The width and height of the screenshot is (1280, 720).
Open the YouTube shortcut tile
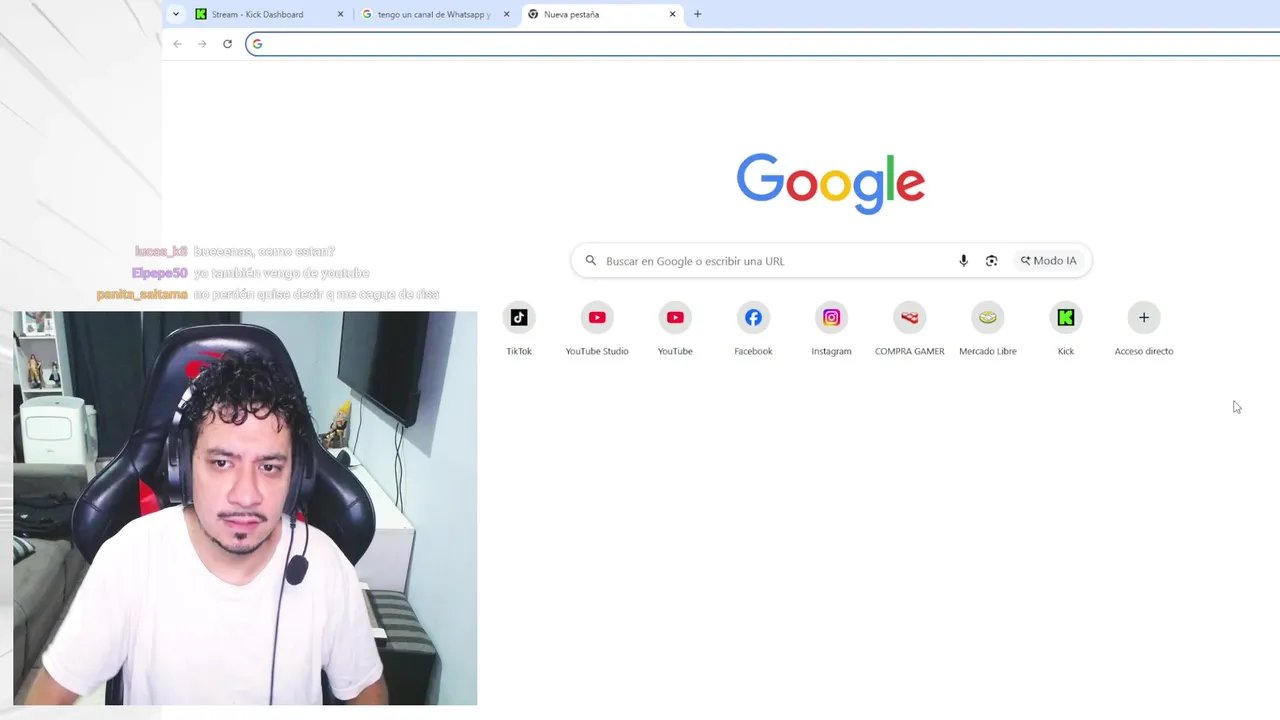pos(675,329)
